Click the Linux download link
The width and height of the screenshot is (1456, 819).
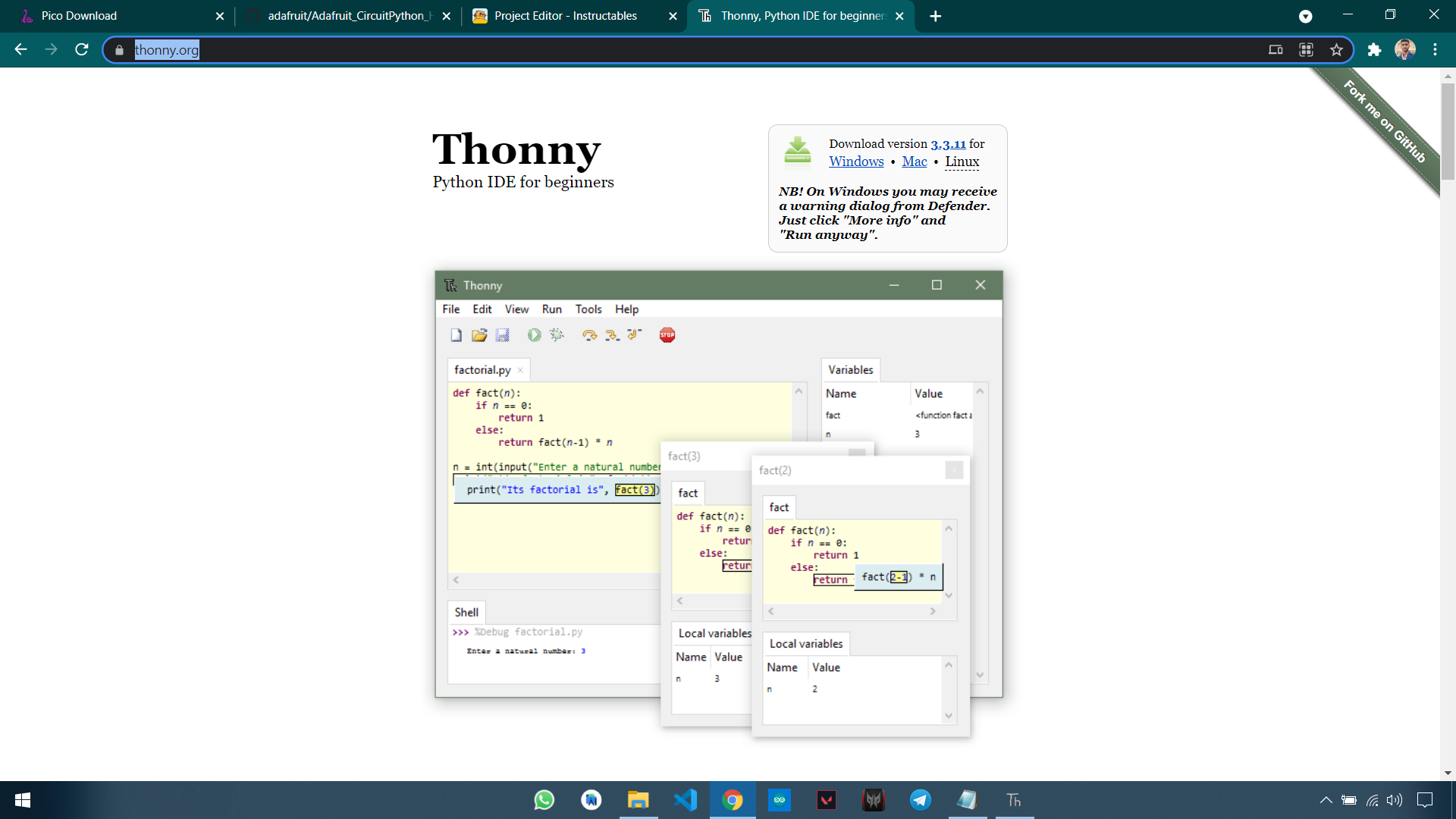pos(962,162)
